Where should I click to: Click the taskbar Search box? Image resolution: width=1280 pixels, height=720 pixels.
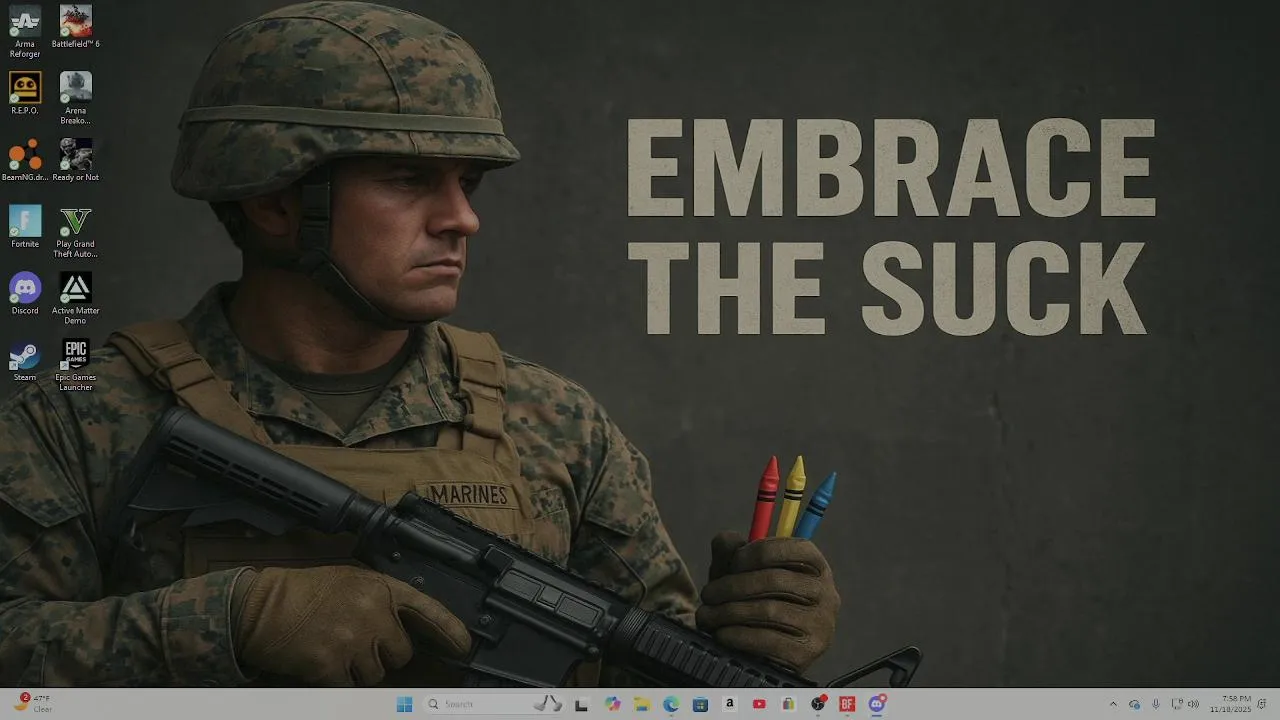(493, 704)
